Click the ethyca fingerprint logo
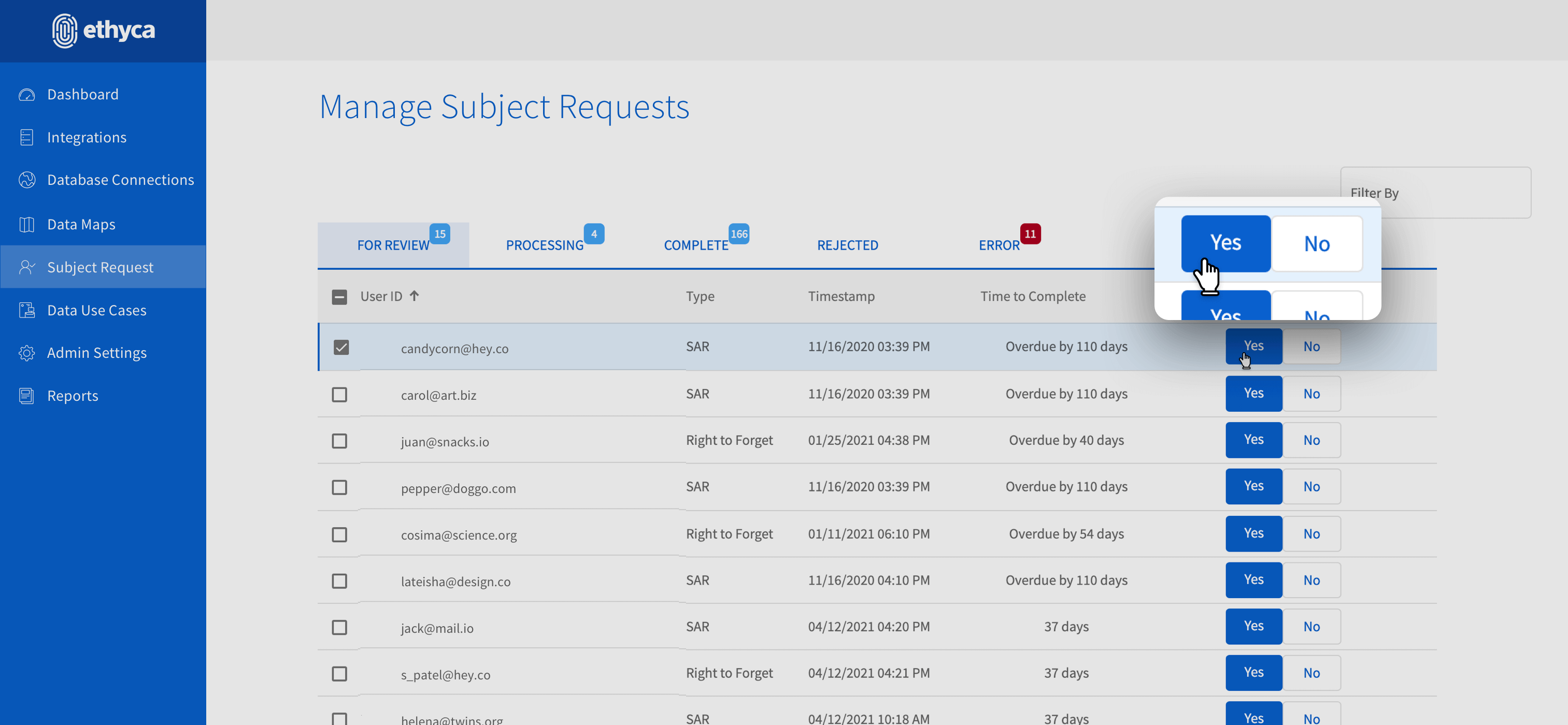This screenshot has width=1568, height=725. coord(65,31)
